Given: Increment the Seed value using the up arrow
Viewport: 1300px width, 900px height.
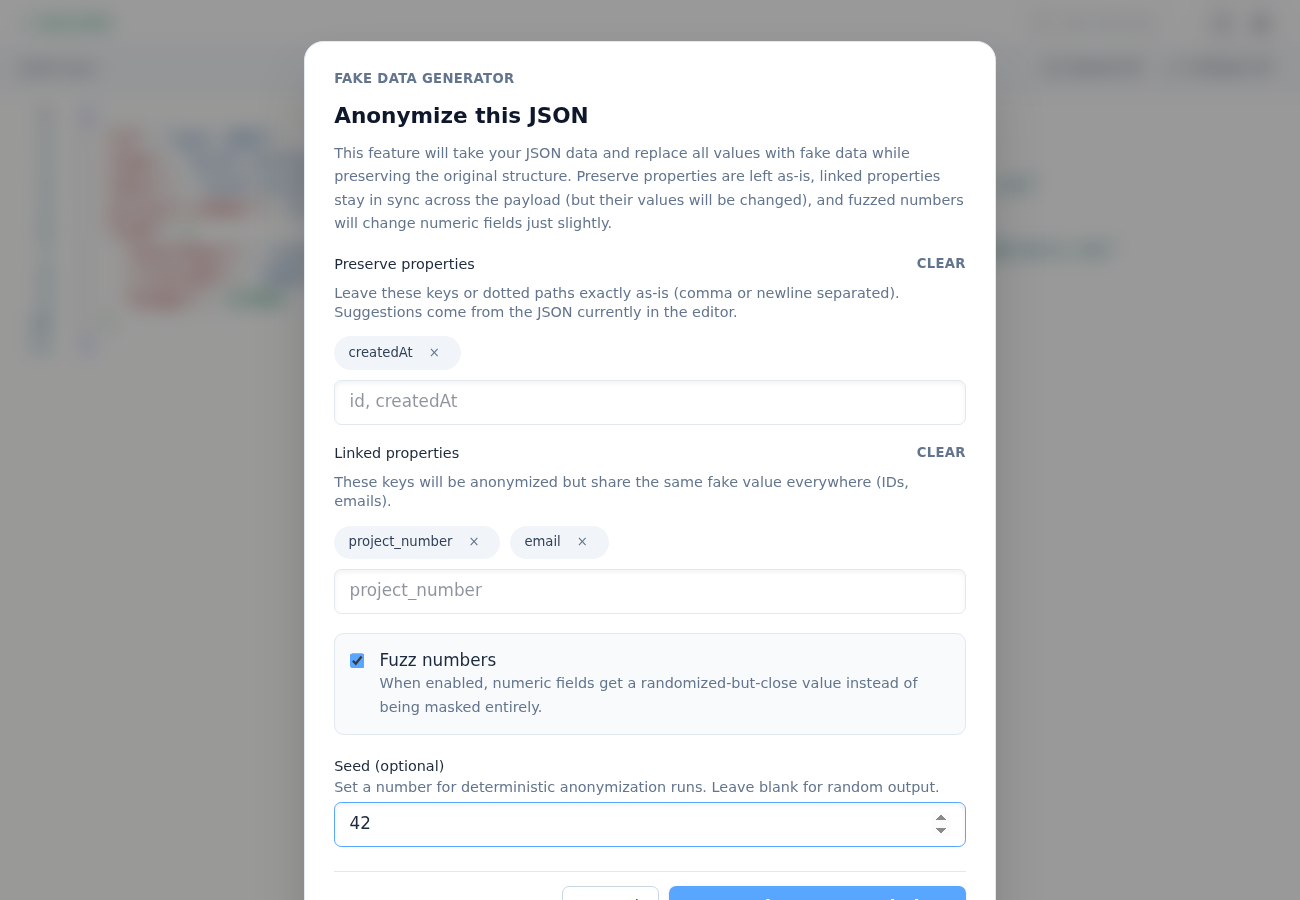Looking at the screenshot, I should tap(941, 817).
